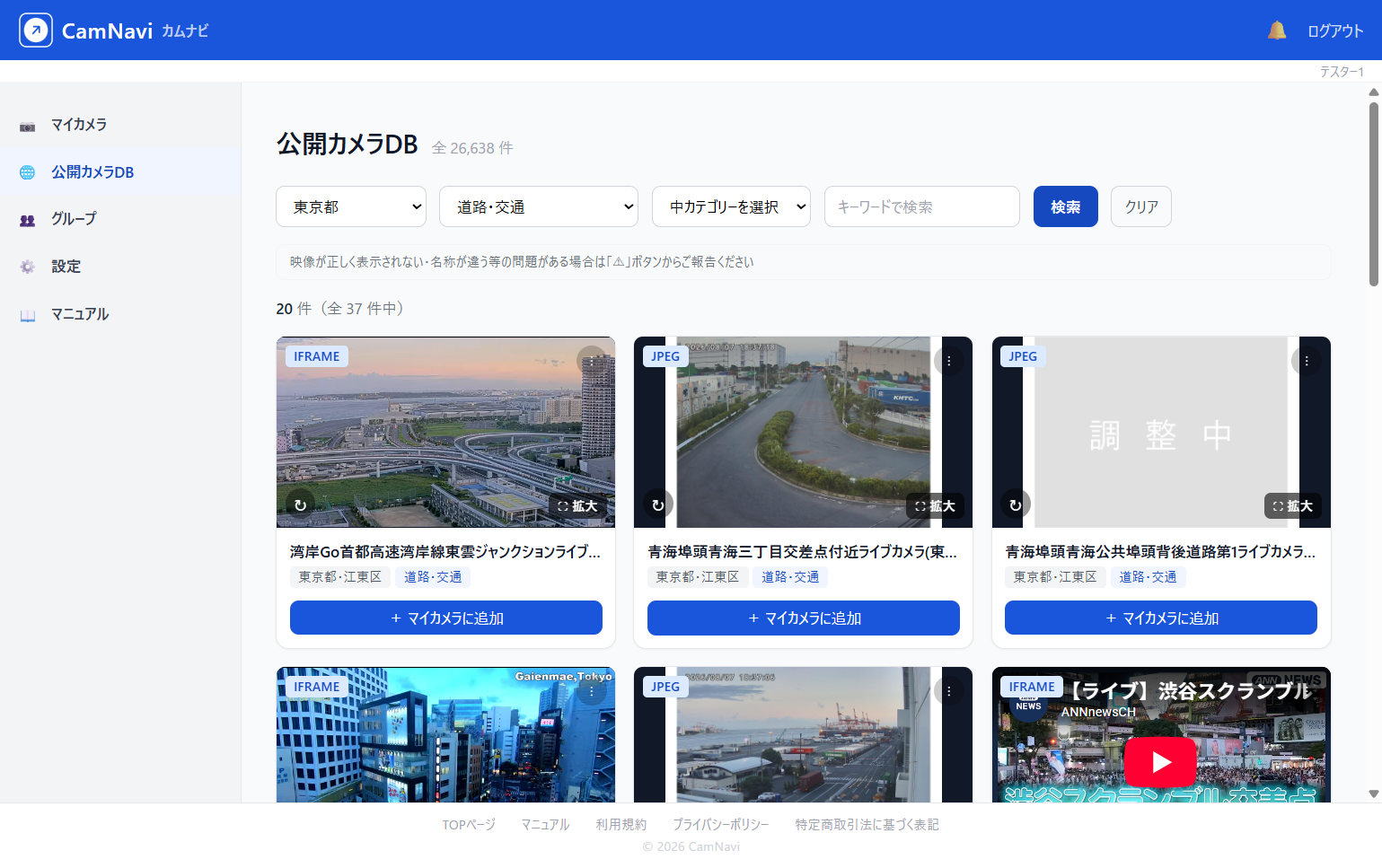The image size is (1382, 868).
Task: Refresh the 青海三丁目交差点 camera image
Action: pyautogui.click(x=657, y=505)
